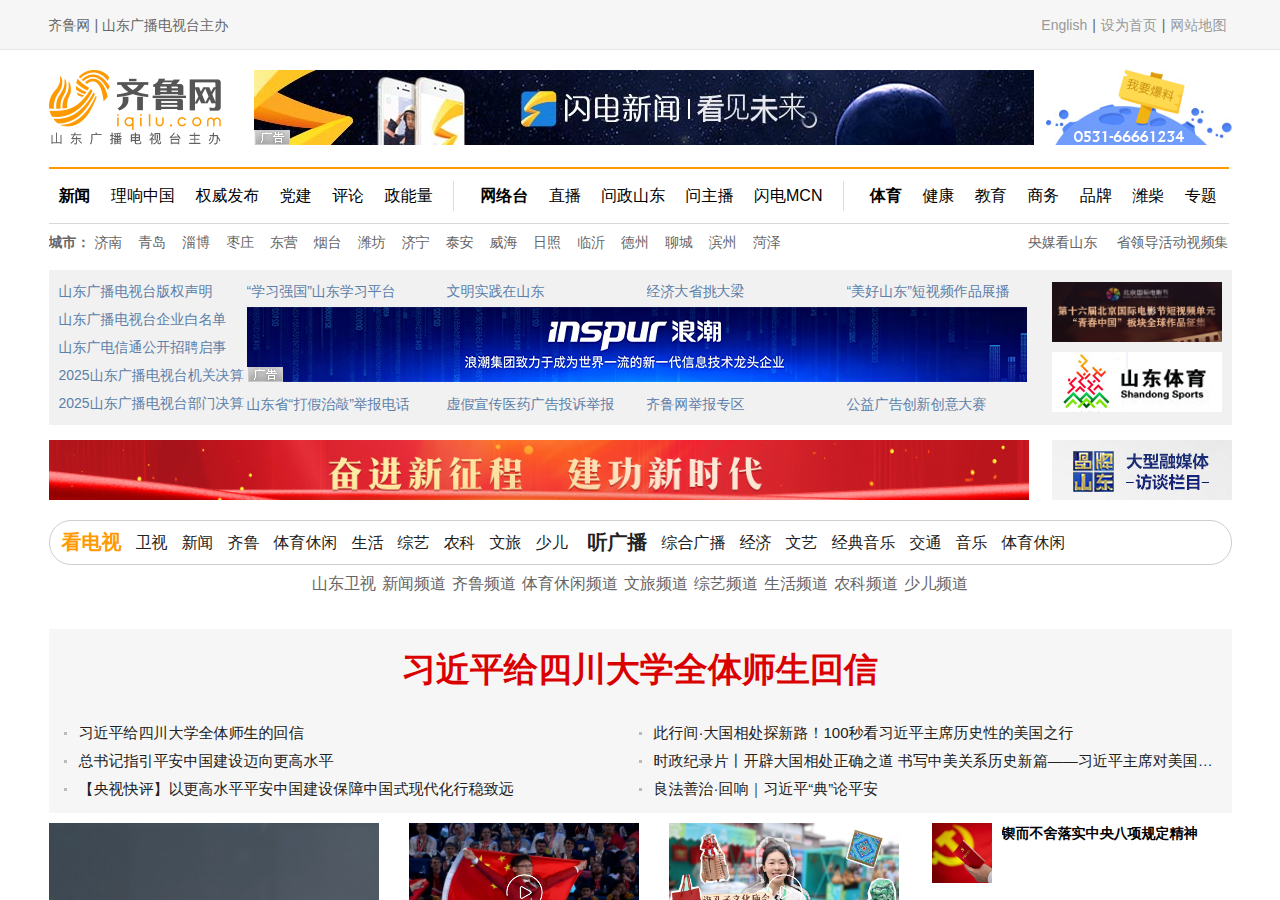Click 看电视 section heading
The width and height of the screenshot is (1280, 900).
91,542
